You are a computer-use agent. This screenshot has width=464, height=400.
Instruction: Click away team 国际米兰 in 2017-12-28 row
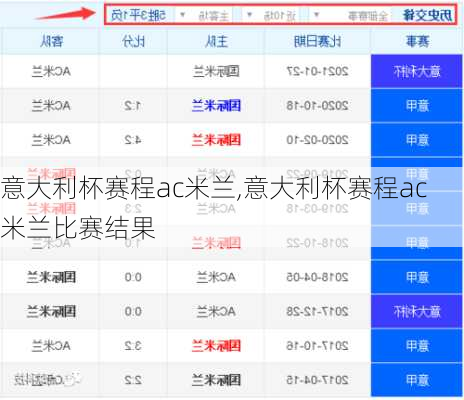tap(51, 311)
